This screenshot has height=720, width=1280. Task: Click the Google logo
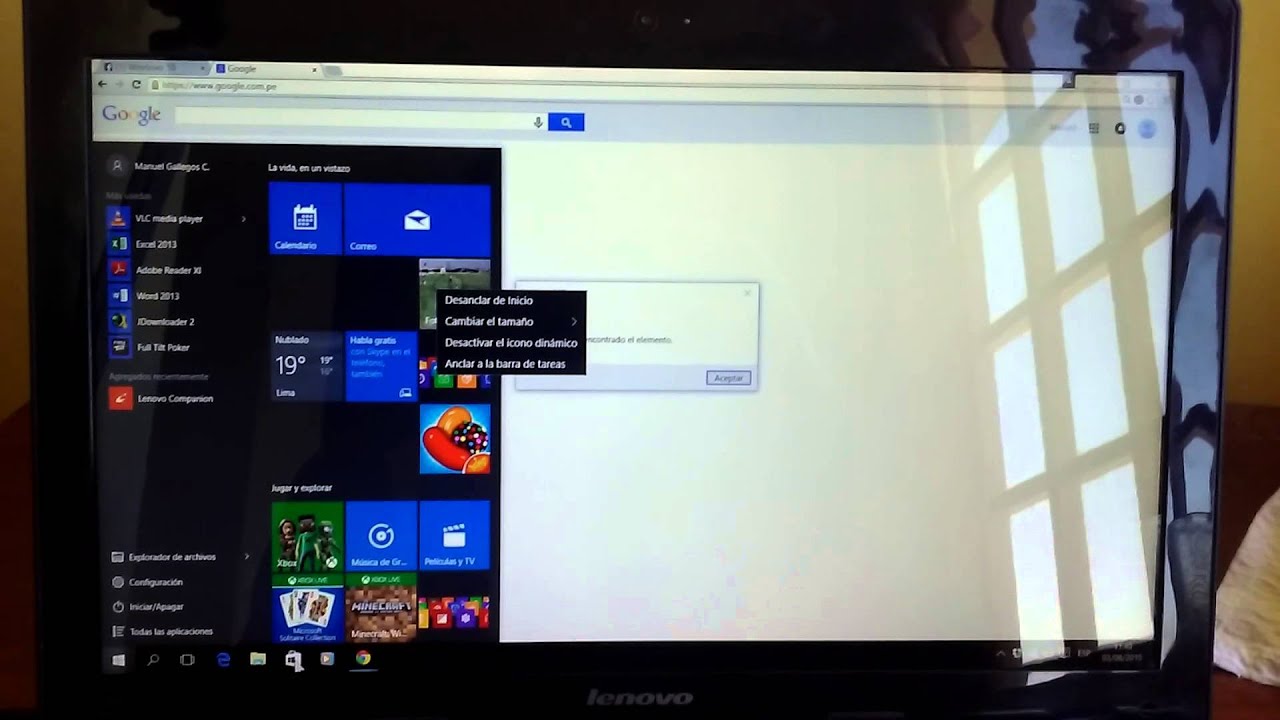point(131,115)
